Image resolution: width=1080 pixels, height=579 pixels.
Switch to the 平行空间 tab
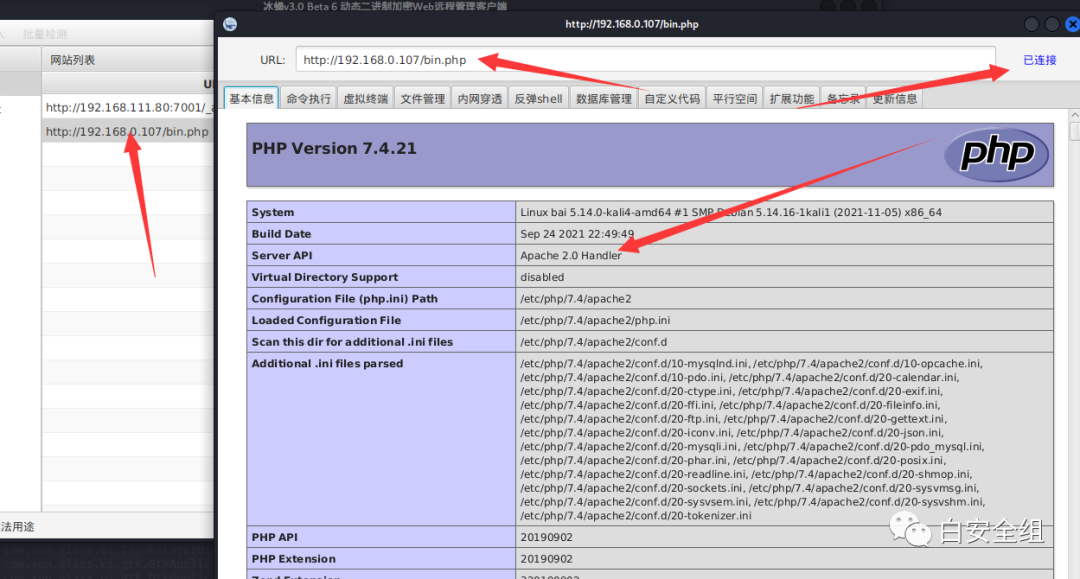pos(735,98)
